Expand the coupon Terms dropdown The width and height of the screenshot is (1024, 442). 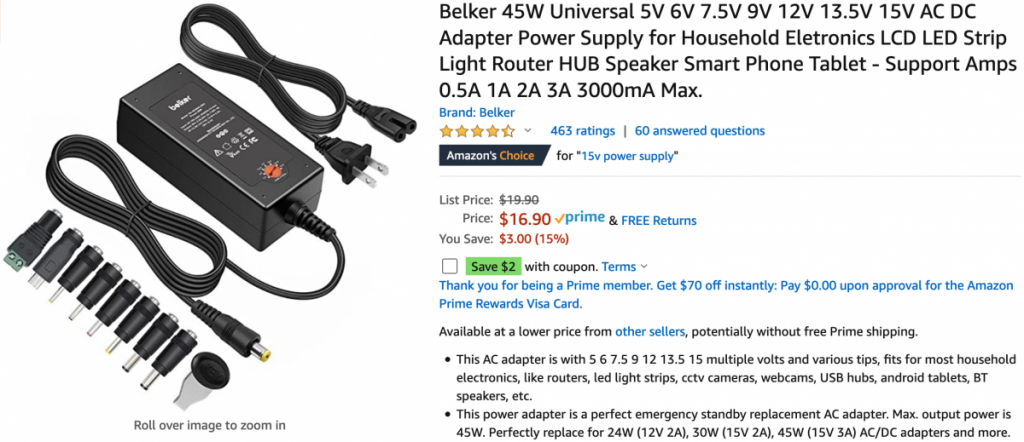click(x=624, y=266)
